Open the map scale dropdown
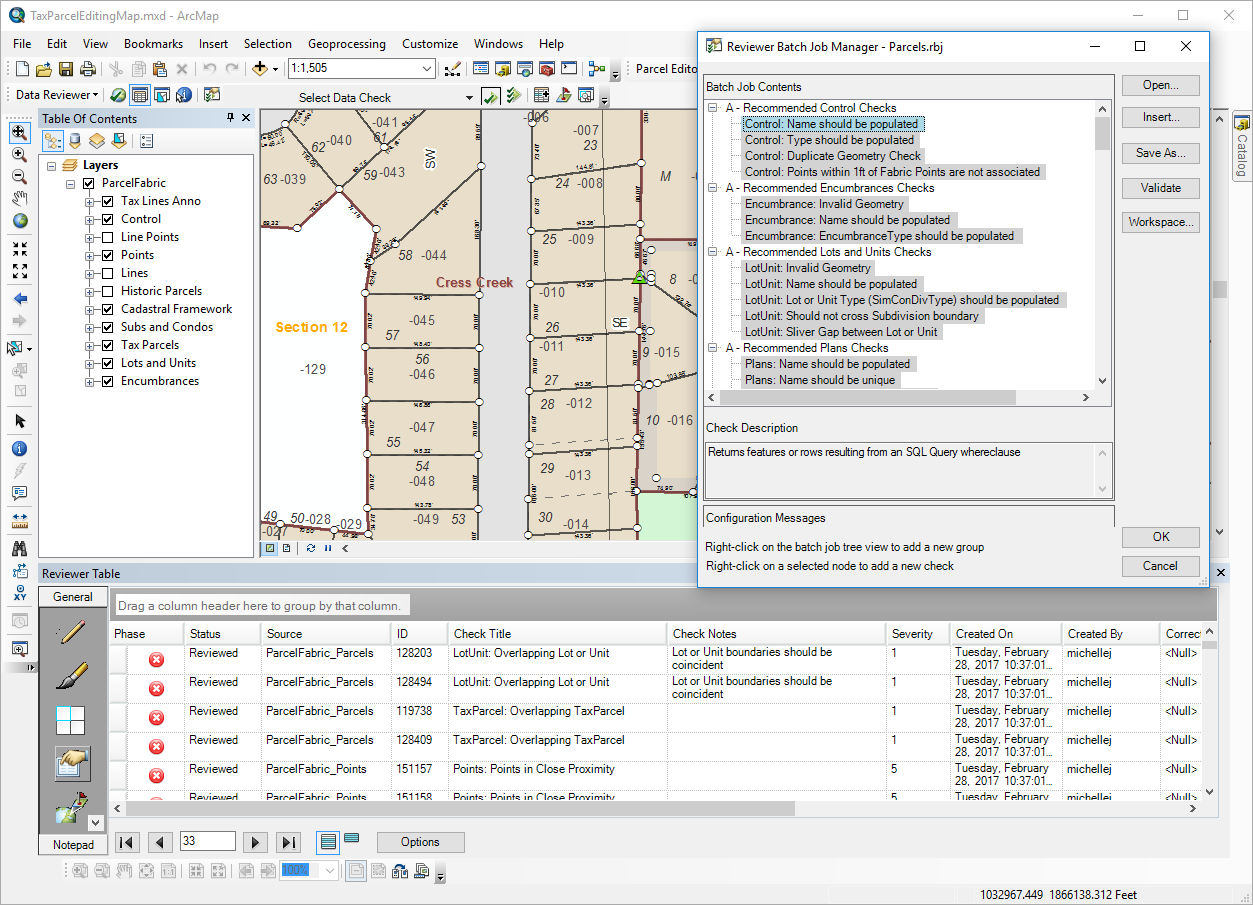 click(427, 69)
